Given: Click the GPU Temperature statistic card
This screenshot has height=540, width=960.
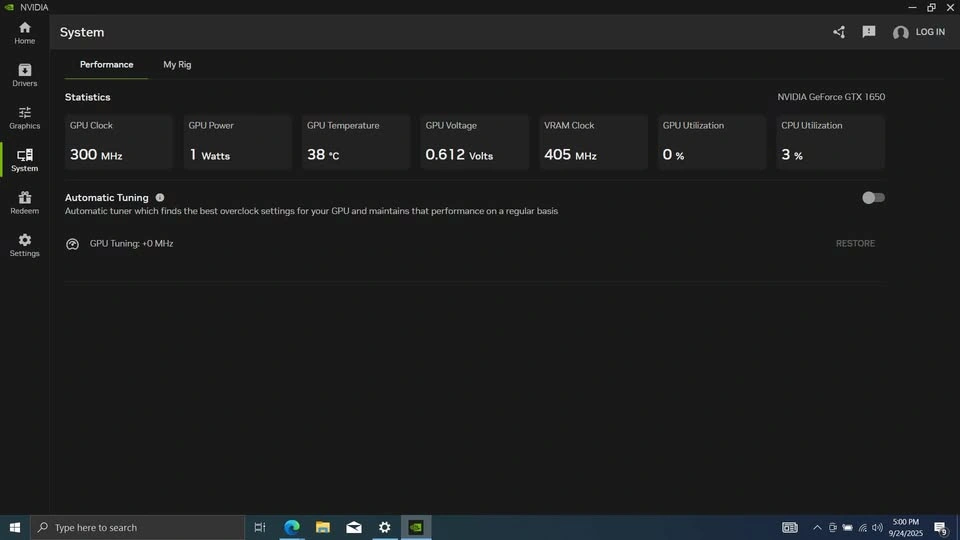Looking at the screenshot, I should coord(356,142).
